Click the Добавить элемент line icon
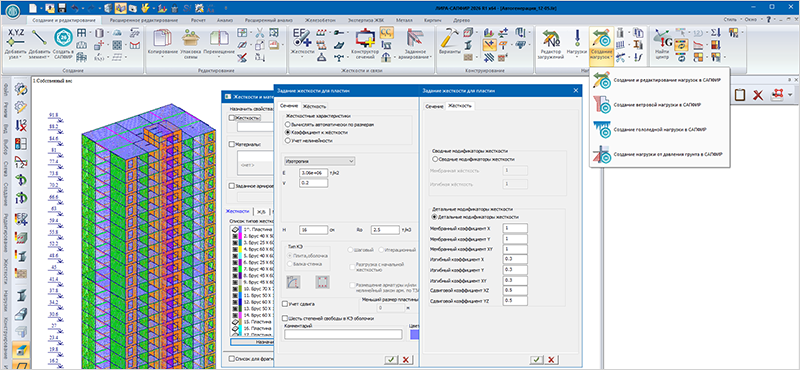Viewport: 800px width, 370px height. coord(39,37)
